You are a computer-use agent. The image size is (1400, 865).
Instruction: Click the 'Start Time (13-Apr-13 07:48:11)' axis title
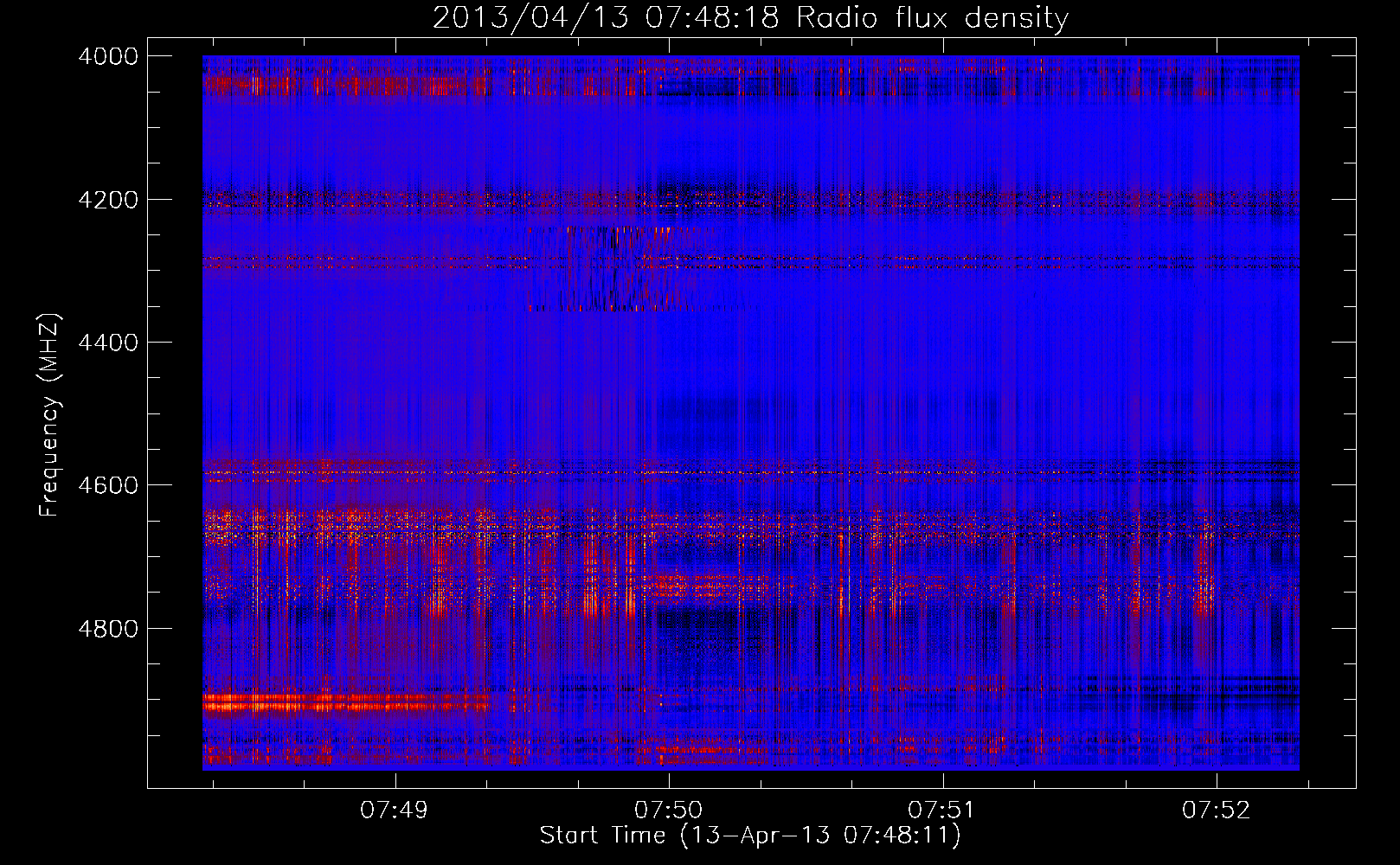coord(750,836)
